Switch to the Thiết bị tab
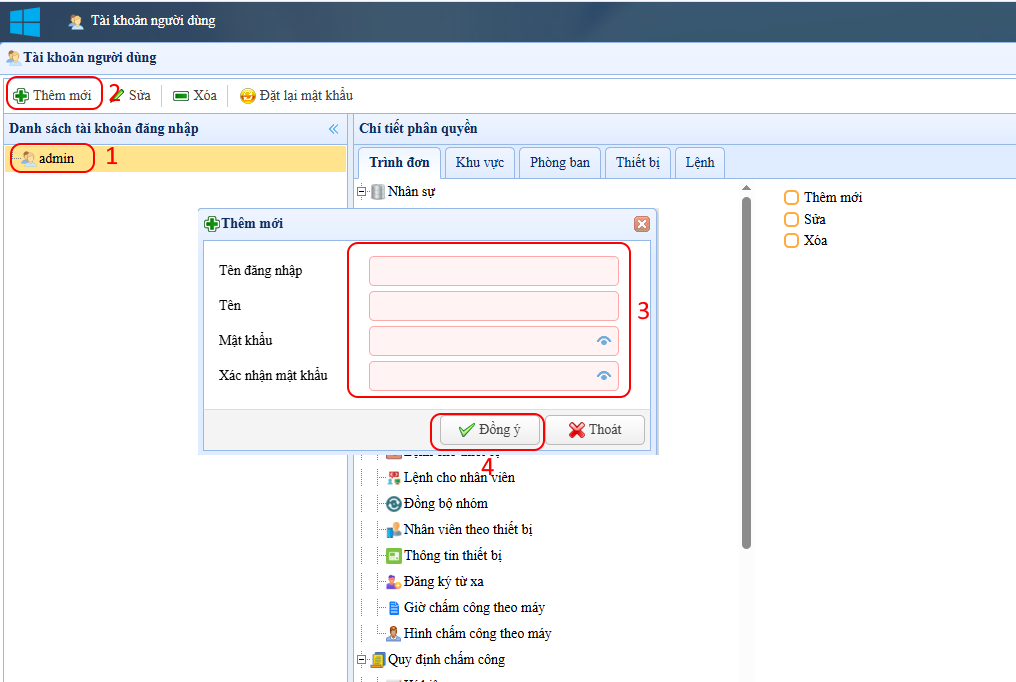Viewport: 1016px width, 682px height. tap(637, 162)
